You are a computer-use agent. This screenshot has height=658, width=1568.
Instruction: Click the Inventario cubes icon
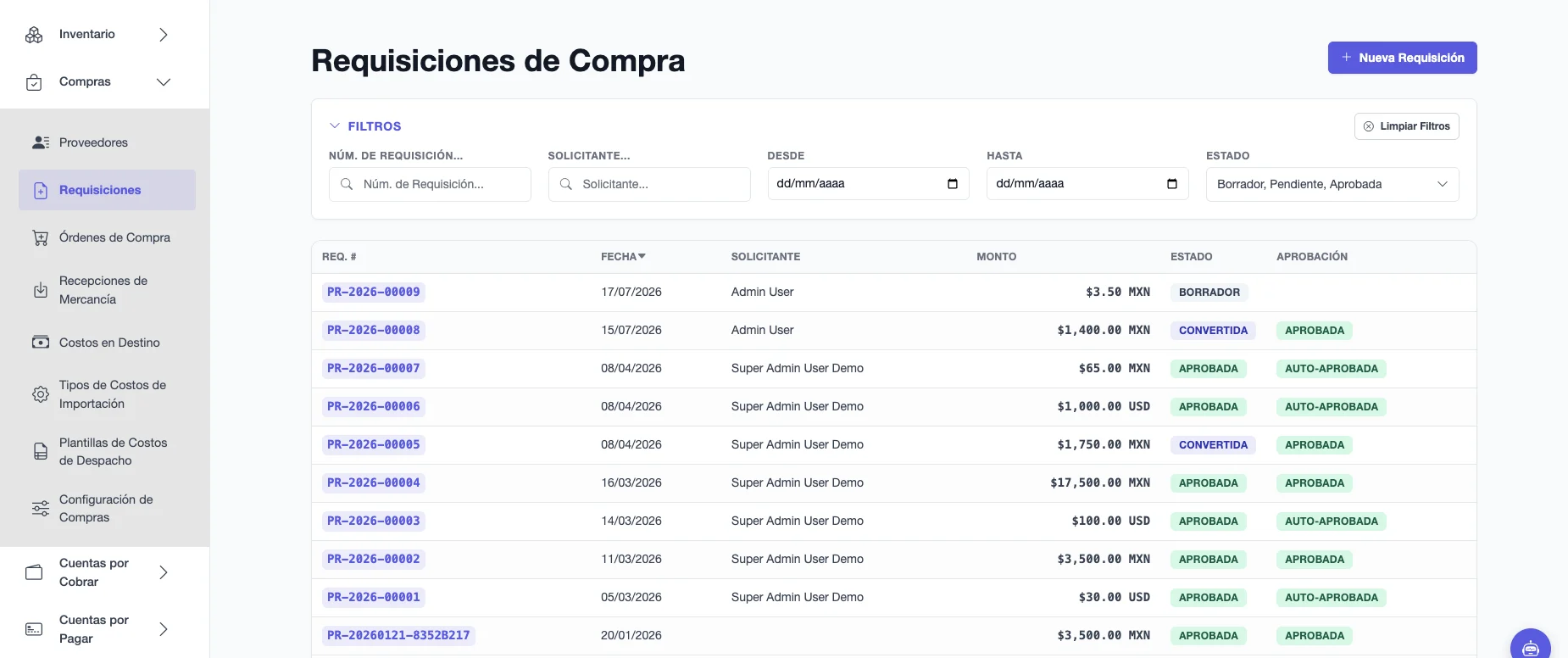point(34,35)
